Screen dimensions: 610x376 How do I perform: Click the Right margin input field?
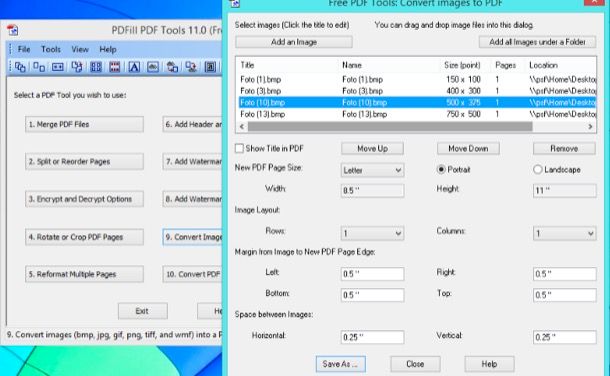click(x=564, y=274)
